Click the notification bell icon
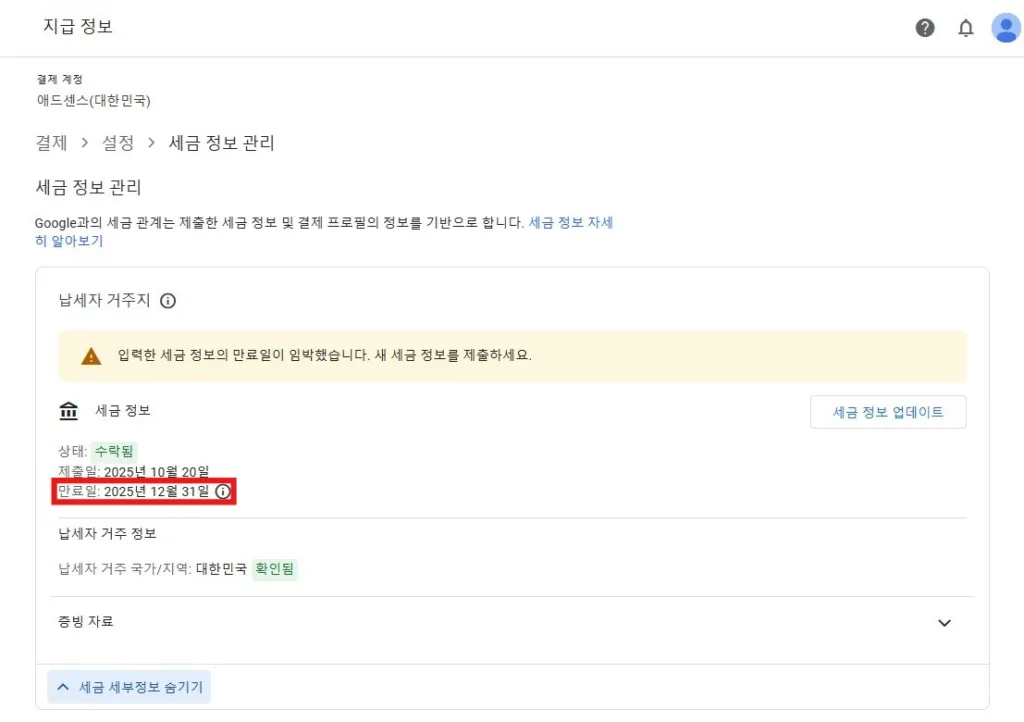Viewport: 1024px width, 722px height. point(966,27)
